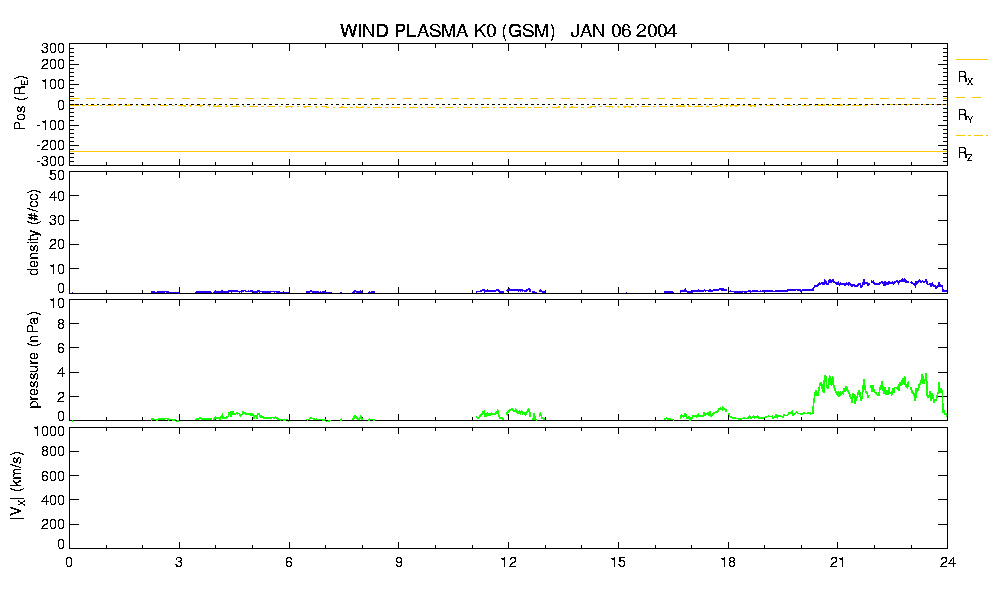The height and width of the screenshot is (600, 993).
Task: Click x-axis tick label '3'
Action: (179, 562)
